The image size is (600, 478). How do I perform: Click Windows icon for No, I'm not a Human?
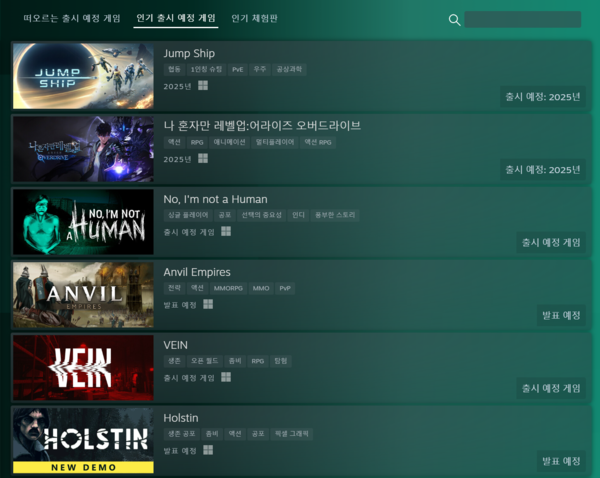[x=226, y=231]
